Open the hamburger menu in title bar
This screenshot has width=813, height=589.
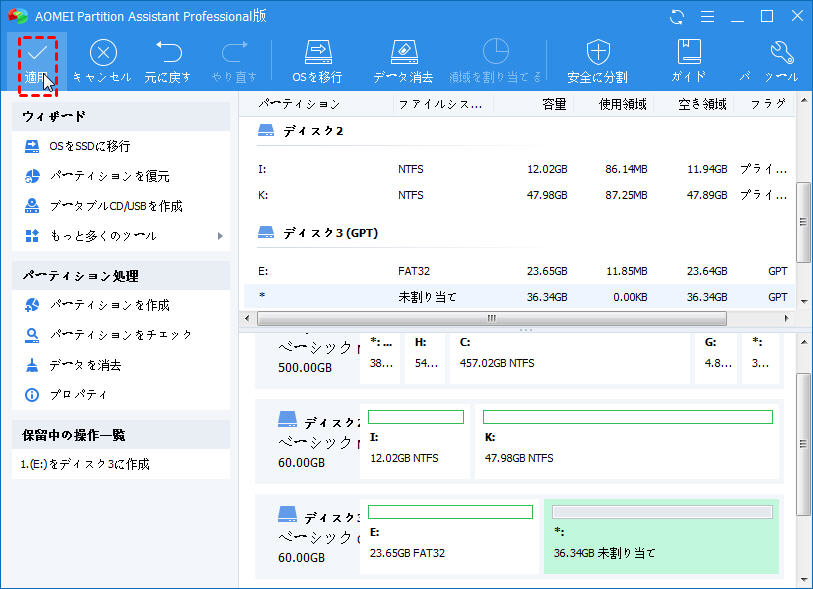coord(707,17)
